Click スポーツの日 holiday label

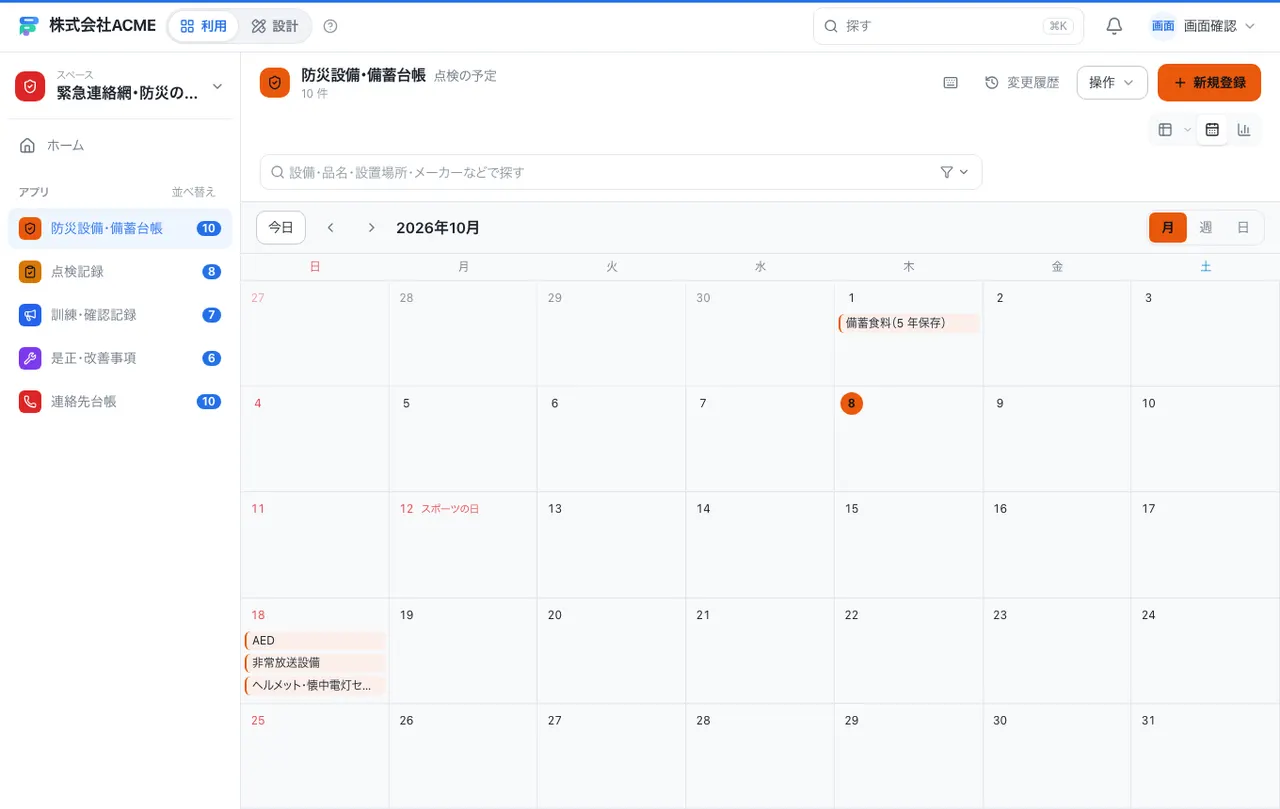point(450,509)
